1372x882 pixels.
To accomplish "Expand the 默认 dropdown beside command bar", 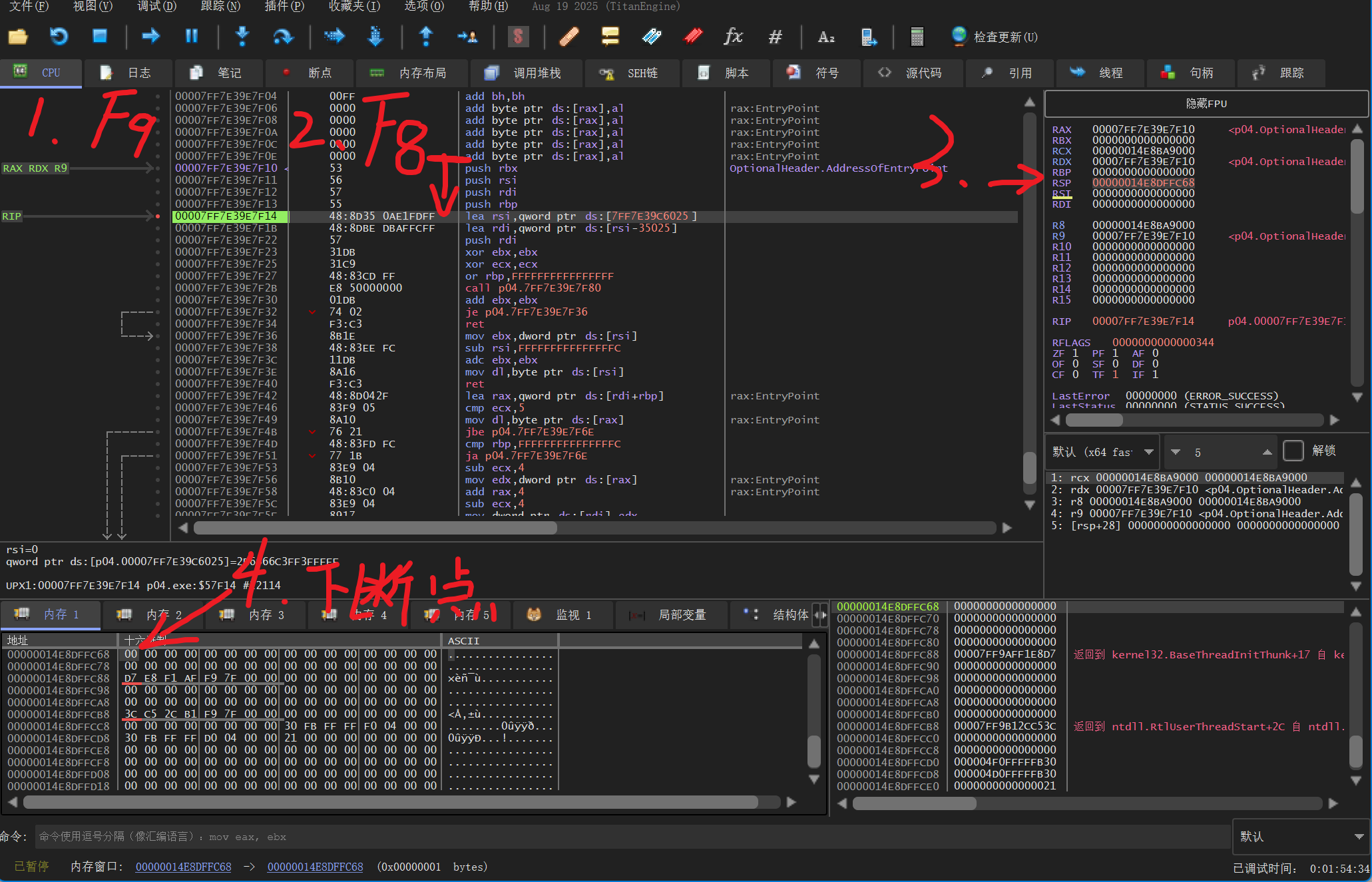I will coord(1300,836).
